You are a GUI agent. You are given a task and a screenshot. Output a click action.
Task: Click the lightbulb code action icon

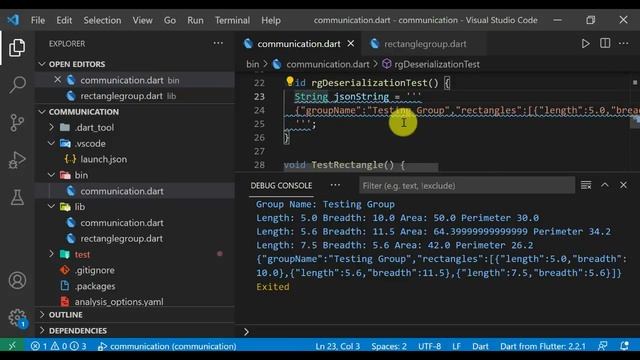pyautogui.click(x=289, y=81)
